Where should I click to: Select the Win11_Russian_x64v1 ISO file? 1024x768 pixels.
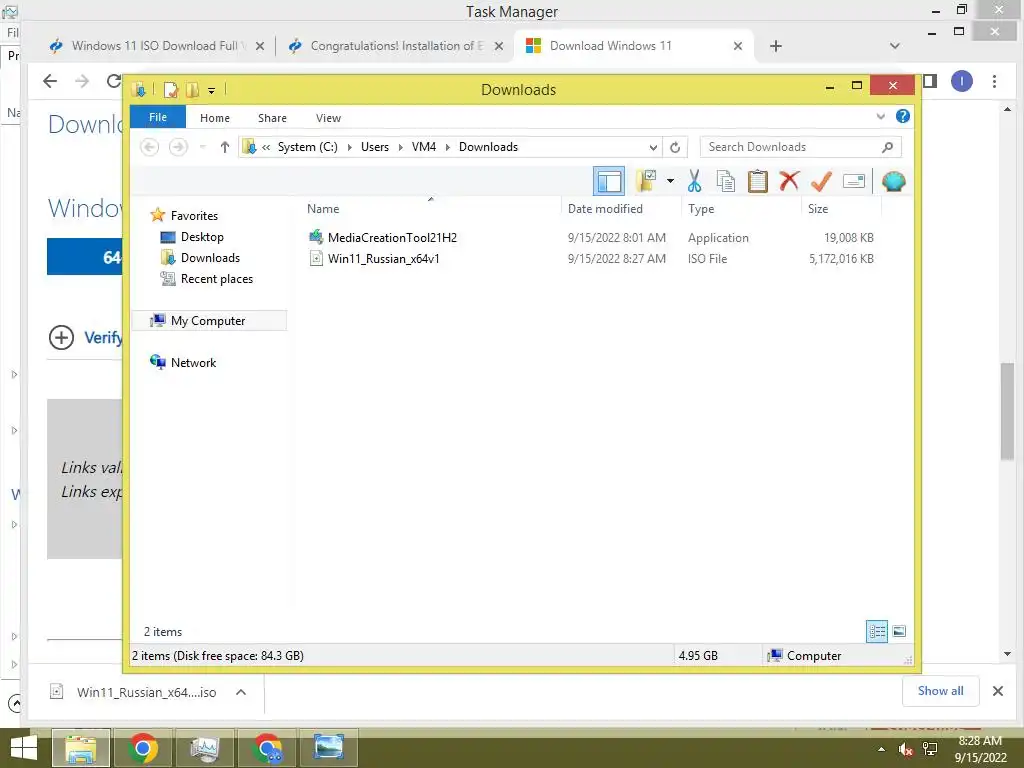coord(383,259)
